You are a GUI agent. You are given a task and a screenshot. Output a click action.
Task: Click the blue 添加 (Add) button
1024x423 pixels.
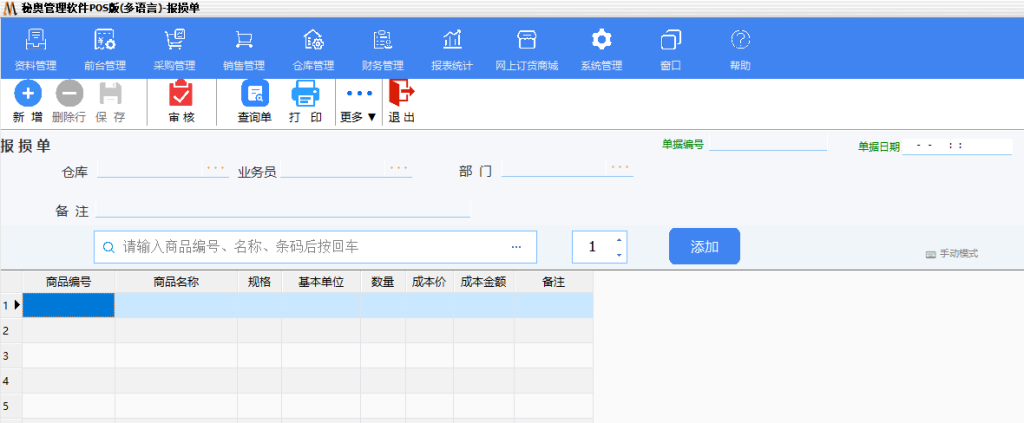point(704,246)
